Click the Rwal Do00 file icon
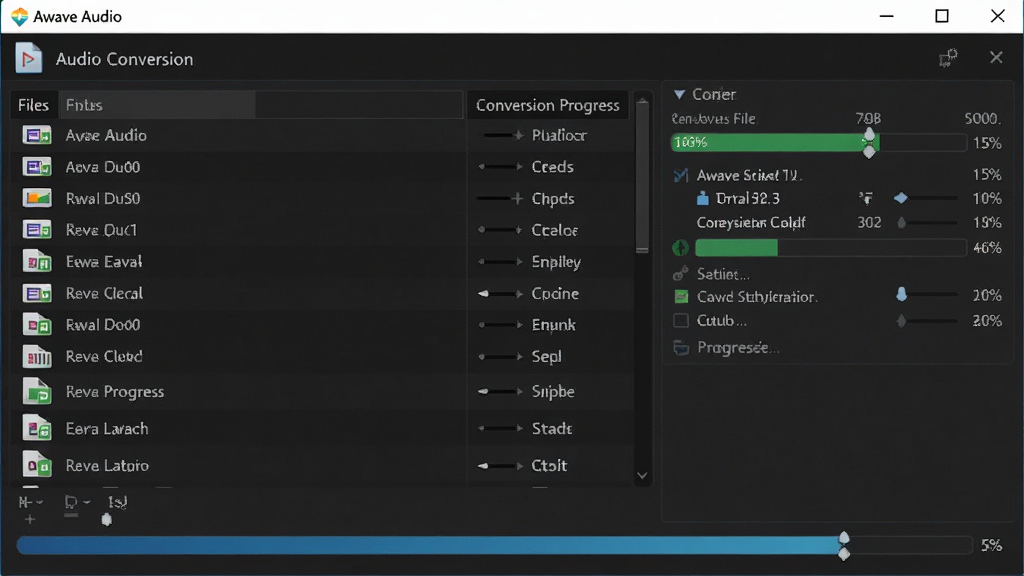Viewport: 1024px width, 576px height. [x=37, y=325]
